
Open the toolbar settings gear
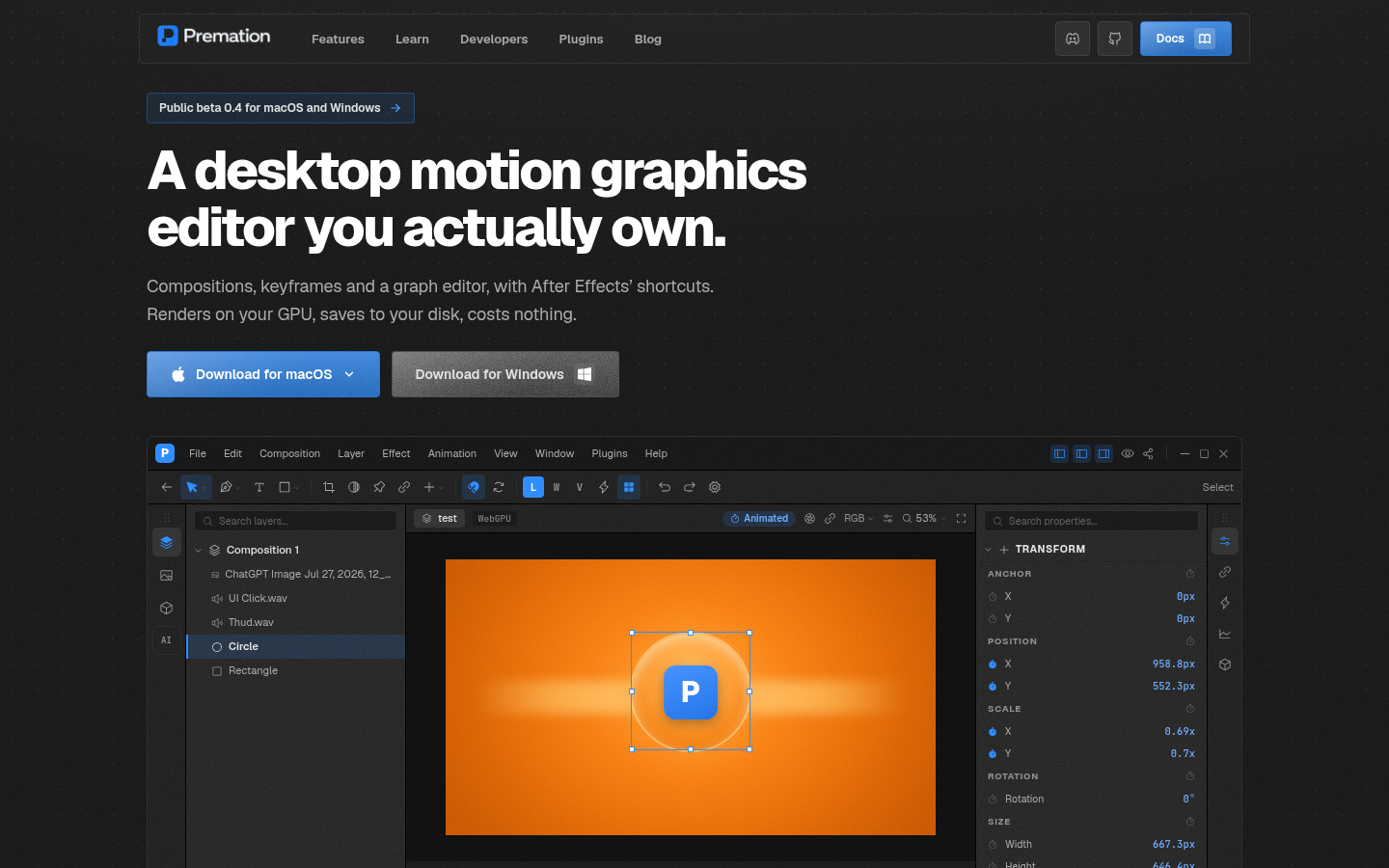pyautogui.click(x=715, y=487)
